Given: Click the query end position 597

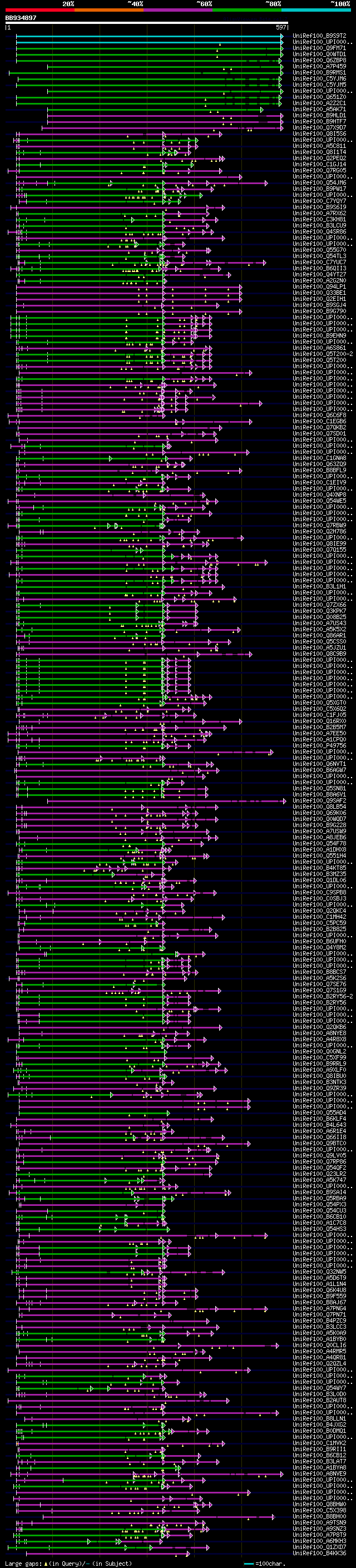Looking at the screenshot, I should tap(281, 27).
